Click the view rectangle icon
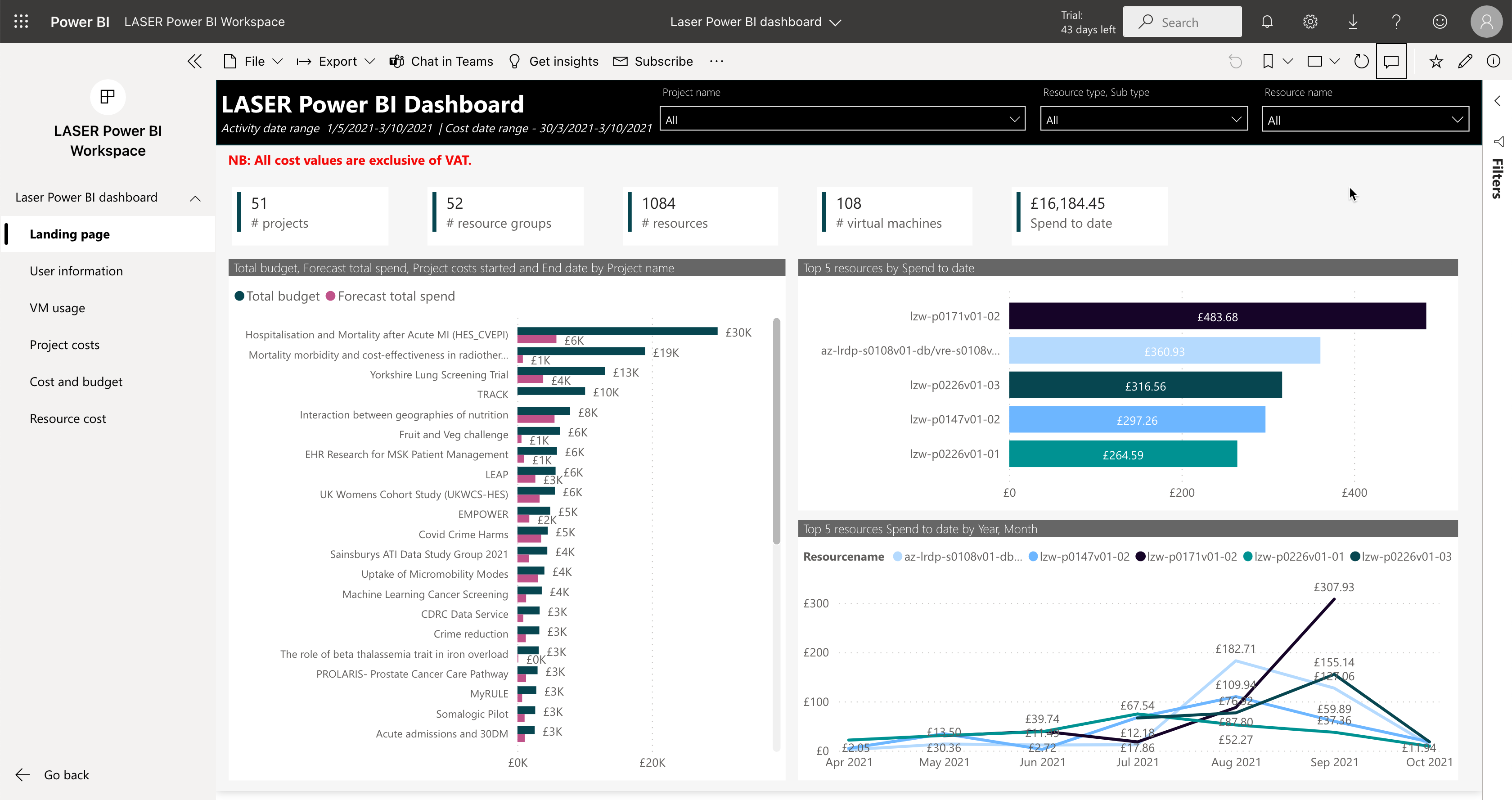Screen dimensions: 1512x800 pos(1315,61)
